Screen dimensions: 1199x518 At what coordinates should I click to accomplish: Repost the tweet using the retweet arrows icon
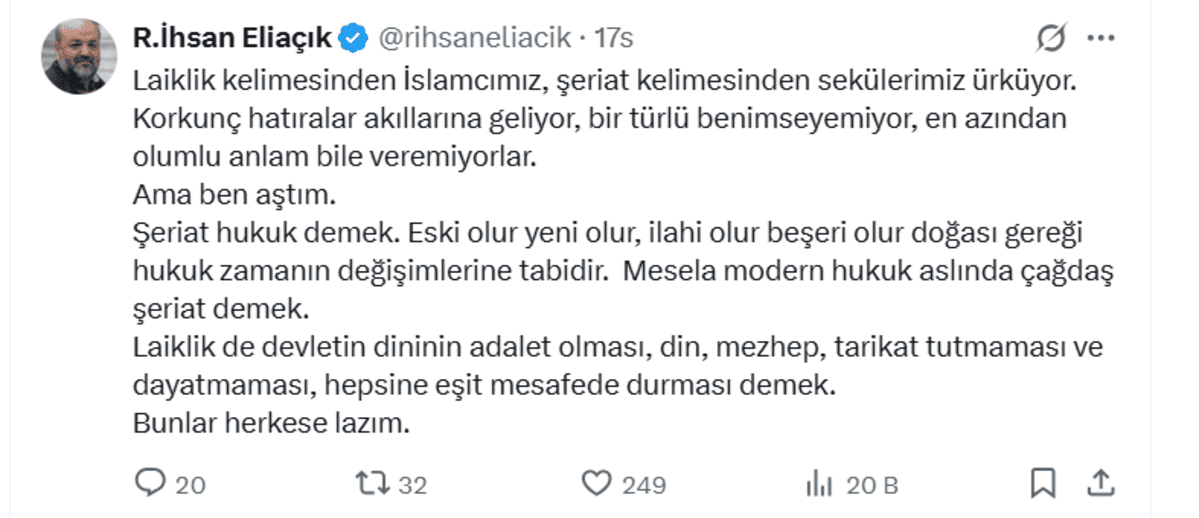(374, 484)
